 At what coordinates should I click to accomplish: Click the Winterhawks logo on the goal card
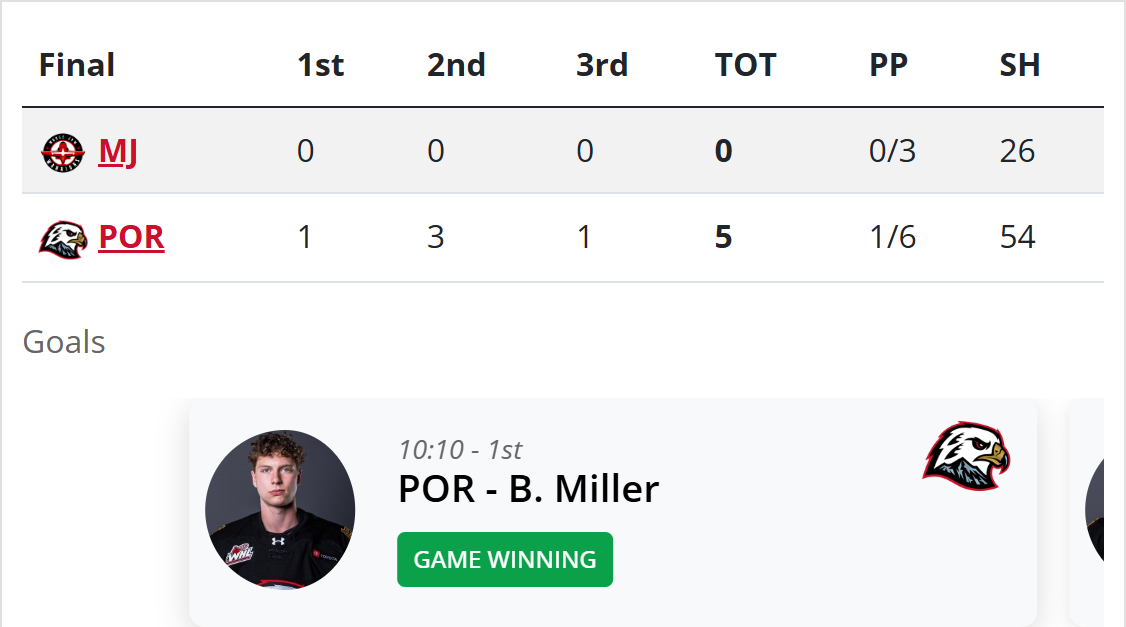click(x=965, y=456)
